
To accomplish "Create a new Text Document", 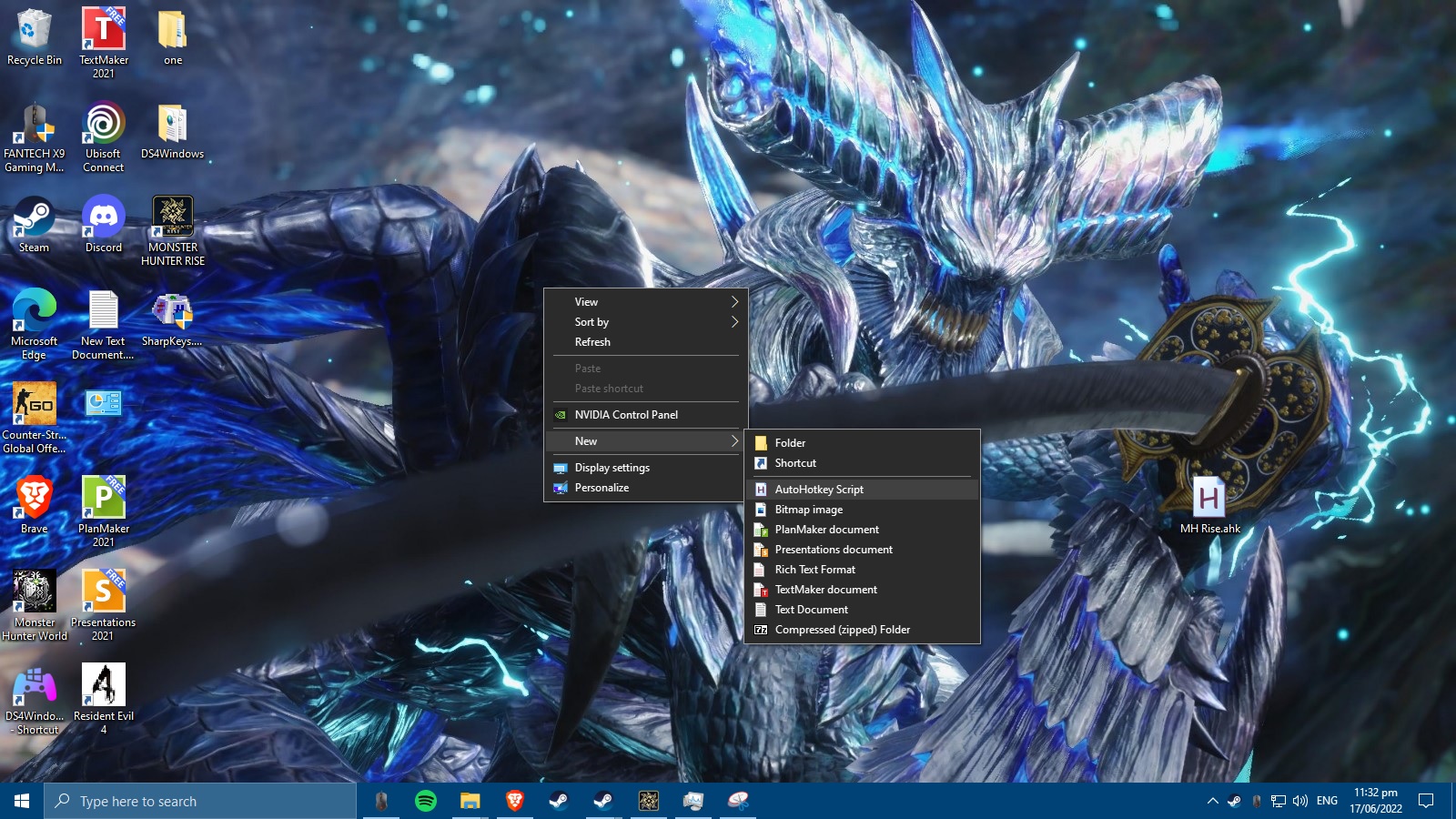I will 862,610.
